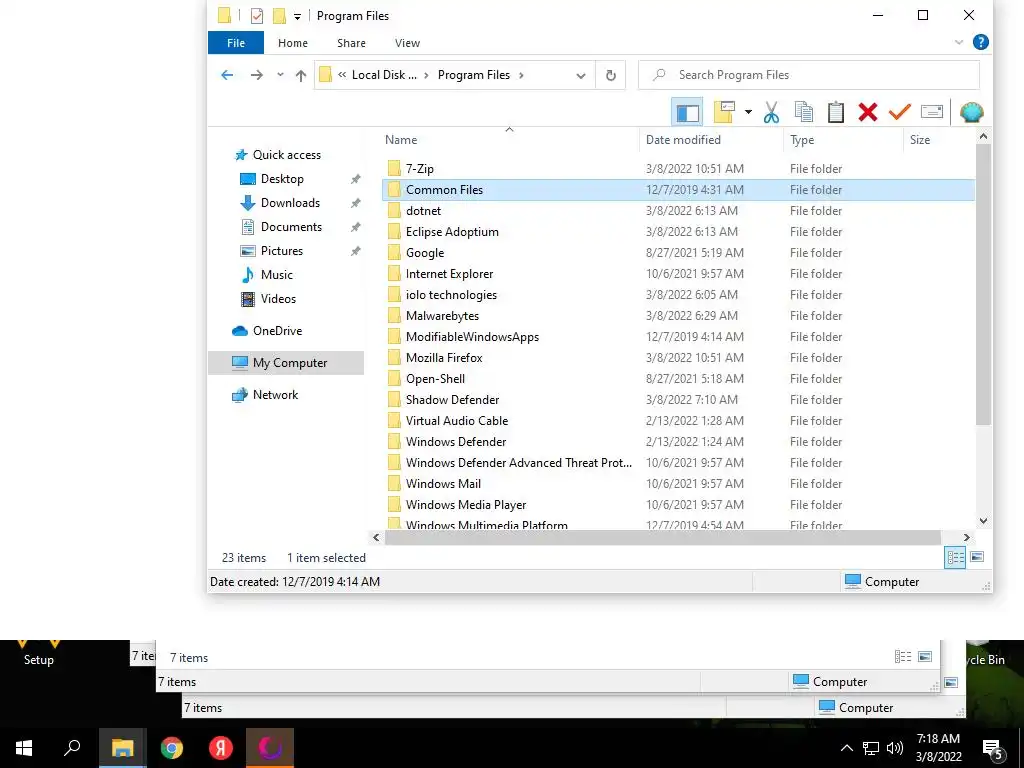Screen dimensions: 1024x768
Task: Click the new folder toolbar icon
Action: (724, 112)
